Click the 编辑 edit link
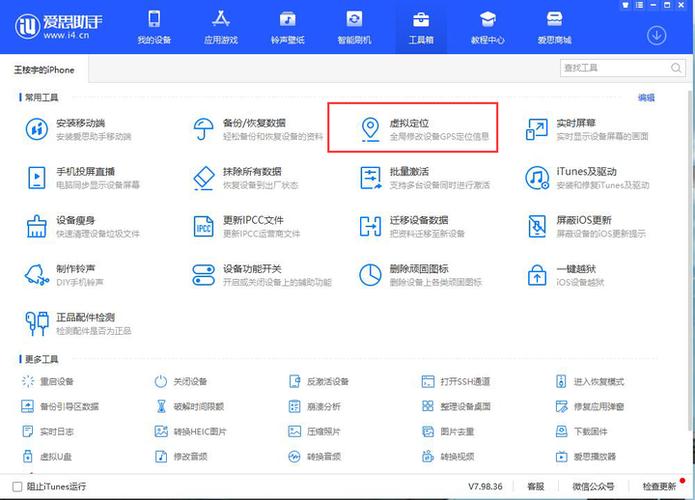This screenshot has height=500, width=695. point(646,98)
